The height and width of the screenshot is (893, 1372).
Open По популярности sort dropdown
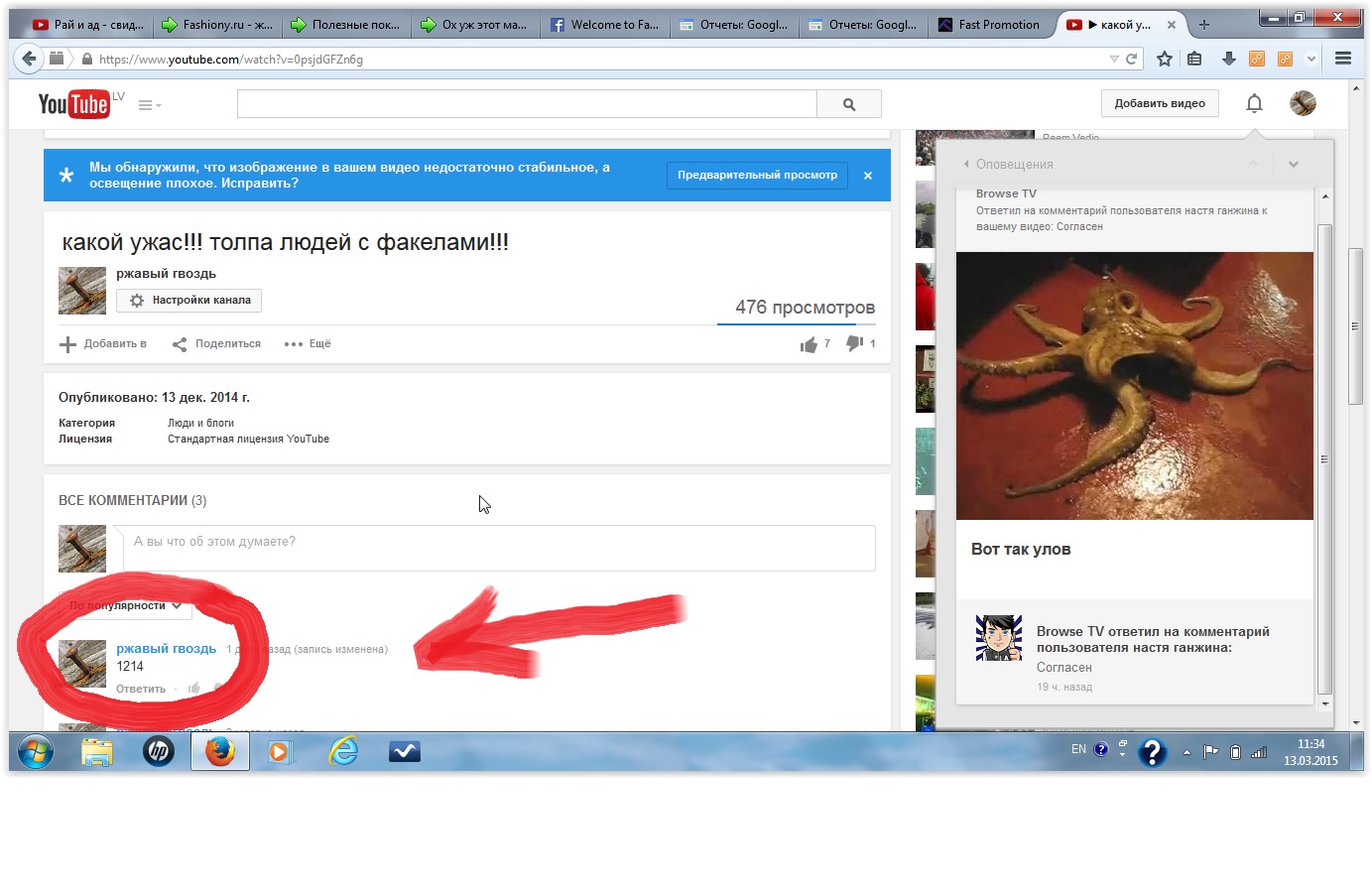[x=126, y=605]
